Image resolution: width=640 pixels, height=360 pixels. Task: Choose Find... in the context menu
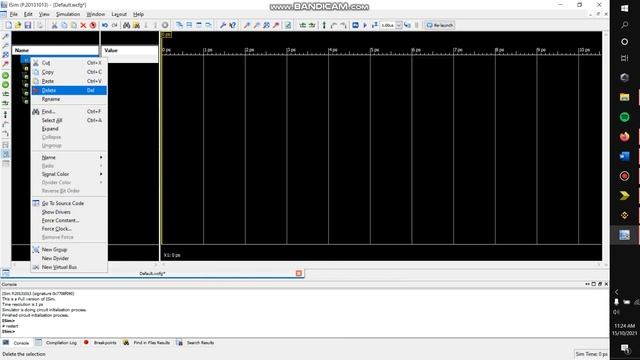pos(69,111)
